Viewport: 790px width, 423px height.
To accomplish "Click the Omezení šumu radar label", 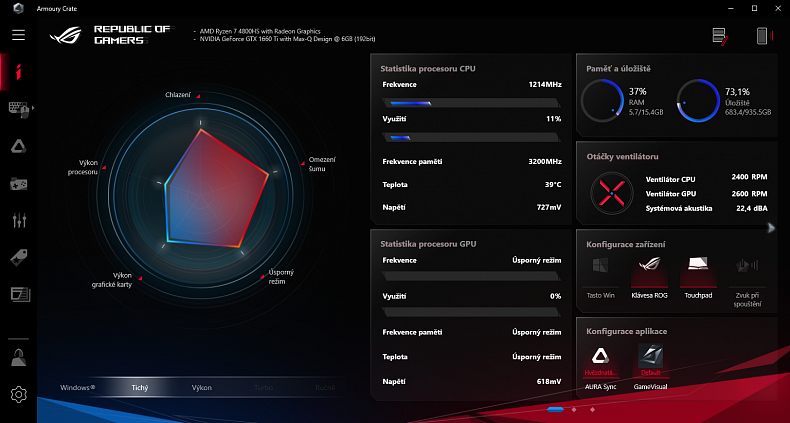I will (x=322, y=164).
